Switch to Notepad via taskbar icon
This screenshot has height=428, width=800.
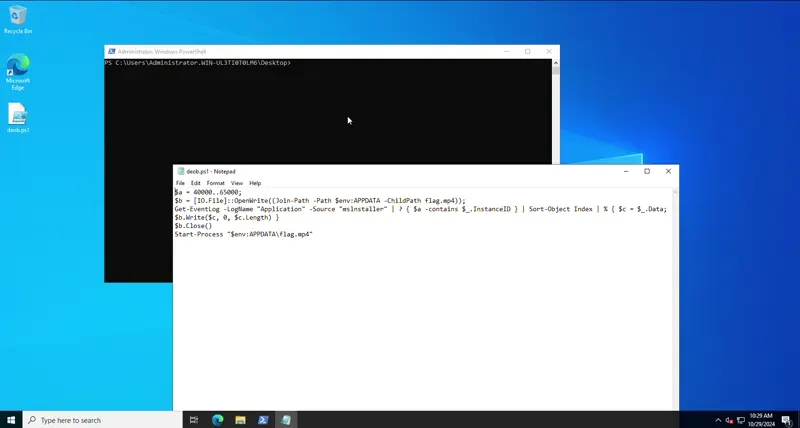[x=286, y=420]
